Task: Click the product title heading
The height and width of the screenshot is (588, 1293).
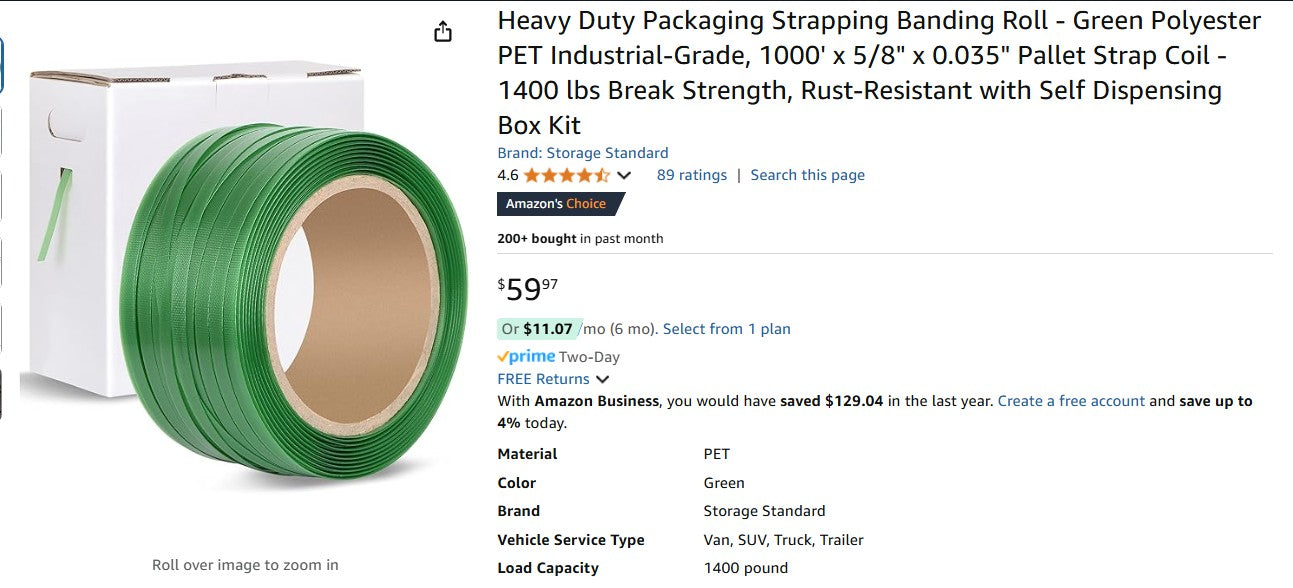Action: pos(879,71)
